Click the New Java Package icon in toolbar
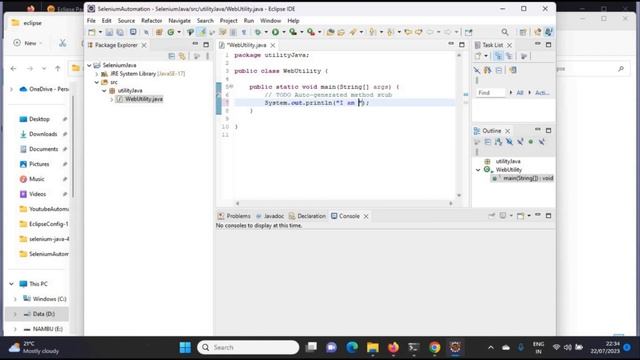640x360 pixels. [x=159, y=32]
